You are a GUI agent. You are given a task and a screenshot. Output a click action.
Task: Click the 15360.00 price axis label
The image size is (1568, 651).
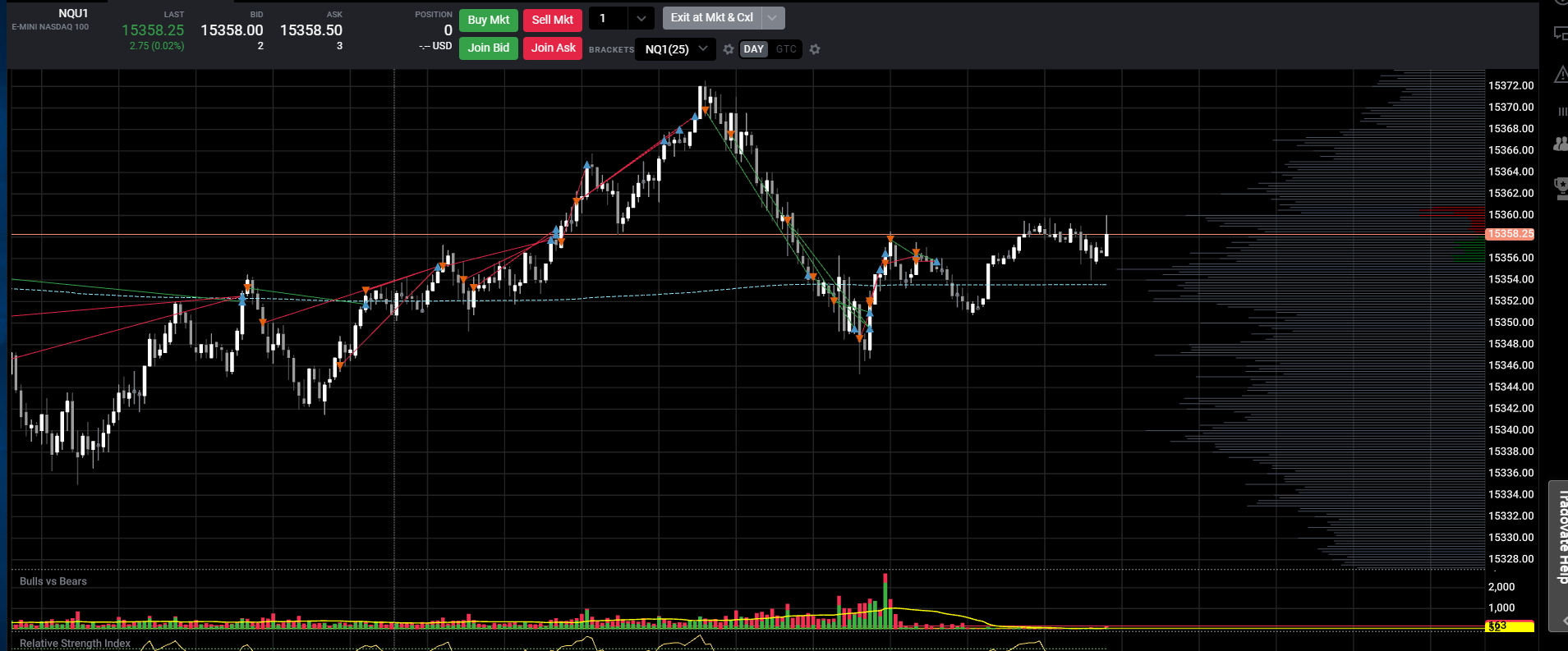1511,214
